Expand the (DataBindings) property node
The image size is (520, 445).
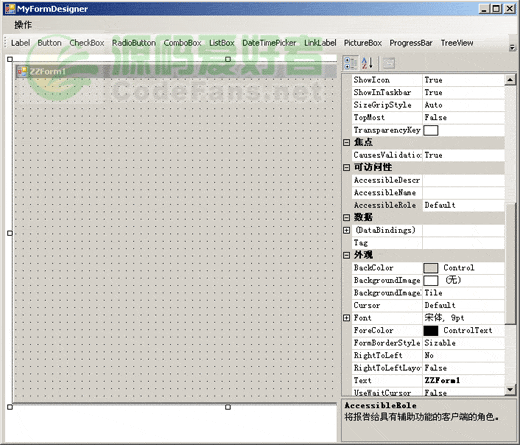pyautogui.click(x=347, y=230)
